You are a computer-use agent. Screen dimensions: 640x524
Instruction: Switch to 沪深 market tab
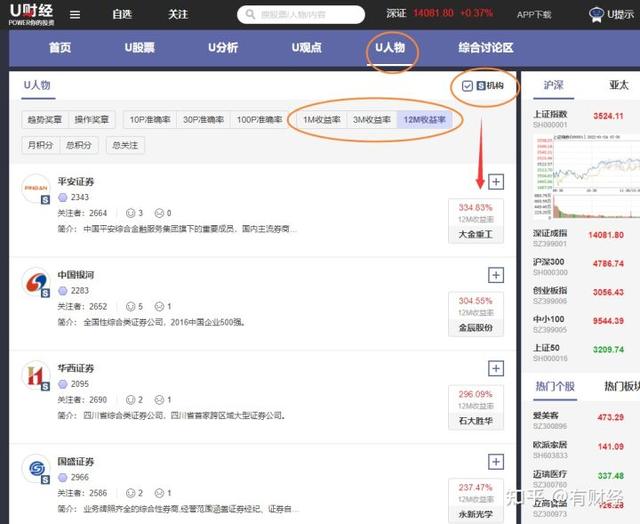pos(553,85)
